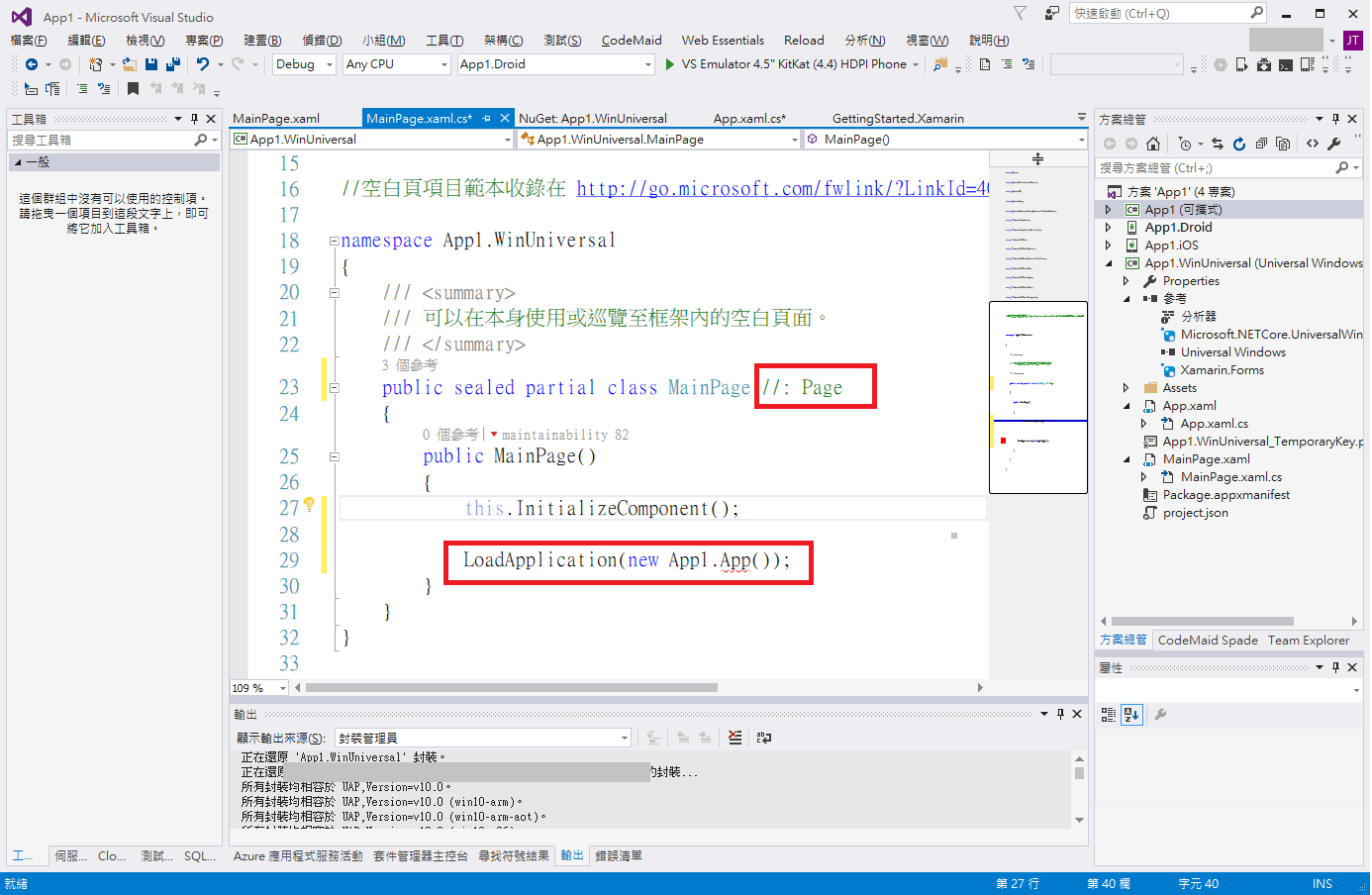1372x895 pixels.
Task: Click the Categorized icon in Properties panel
Action: [x=1109, y=714]
